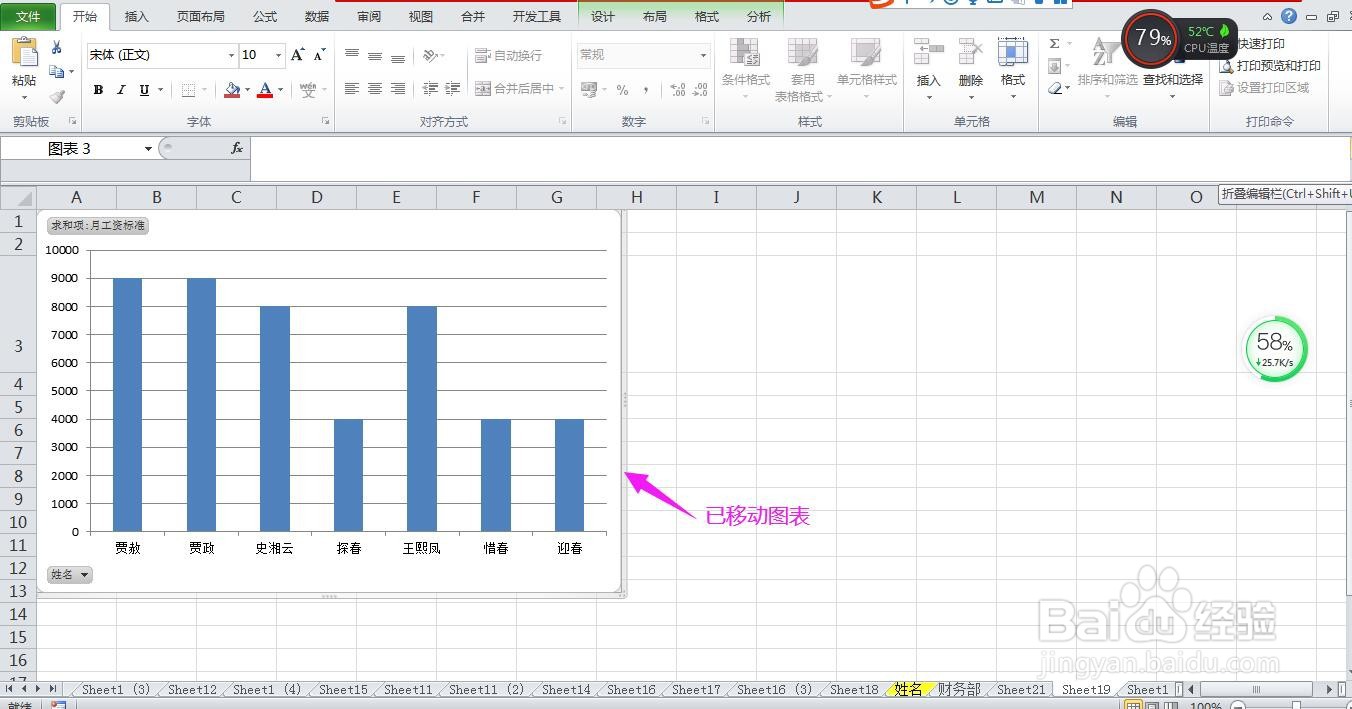Open the number format dropdown 常规
The height and width of the screenshot is (709, 1352).
point(703,55)
